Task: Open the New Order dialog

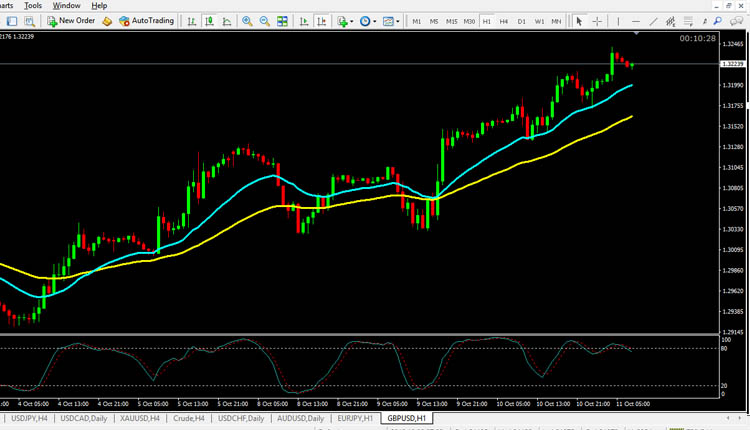Action: (71, 21)
